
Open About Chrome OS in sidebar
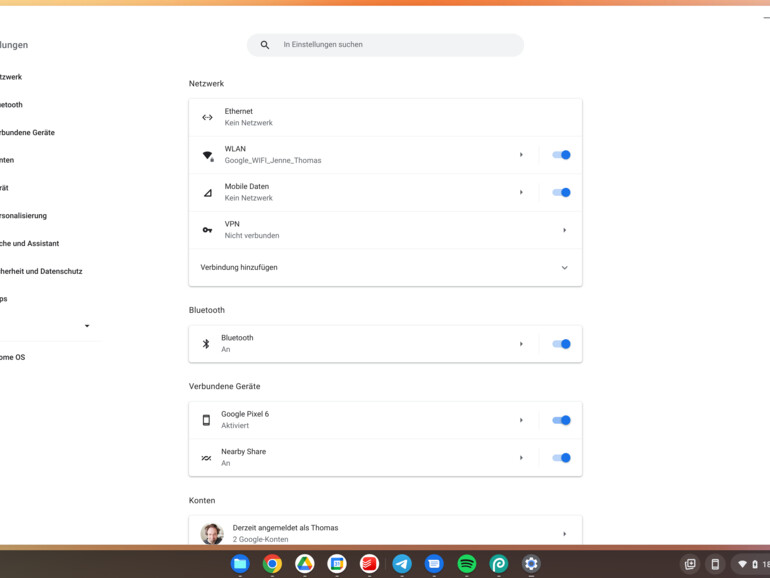[x=13, y=358]
